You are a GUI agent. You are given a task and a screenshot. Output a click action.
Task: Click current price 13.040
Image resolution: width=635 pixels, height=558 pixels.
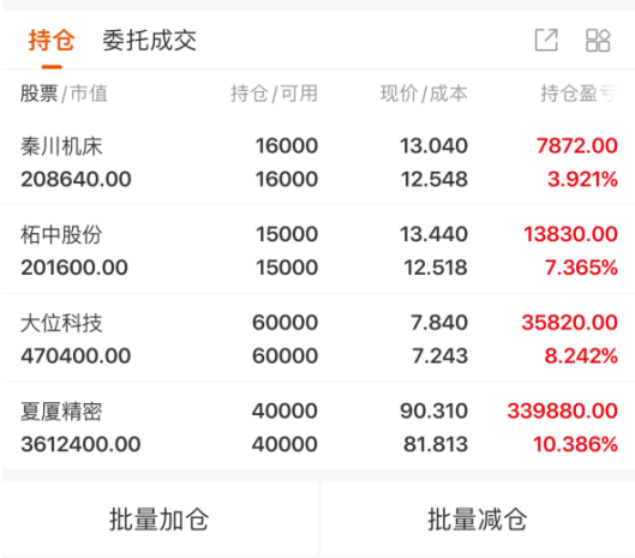tap(434, 145)
